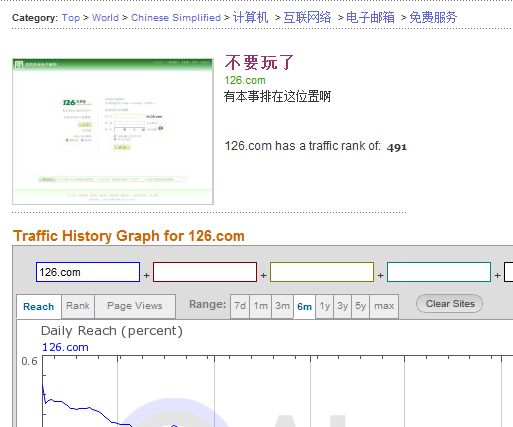Open the 计算机 category link
The height and width of the screenshot is (427, 513).
(x=250, y=17)
